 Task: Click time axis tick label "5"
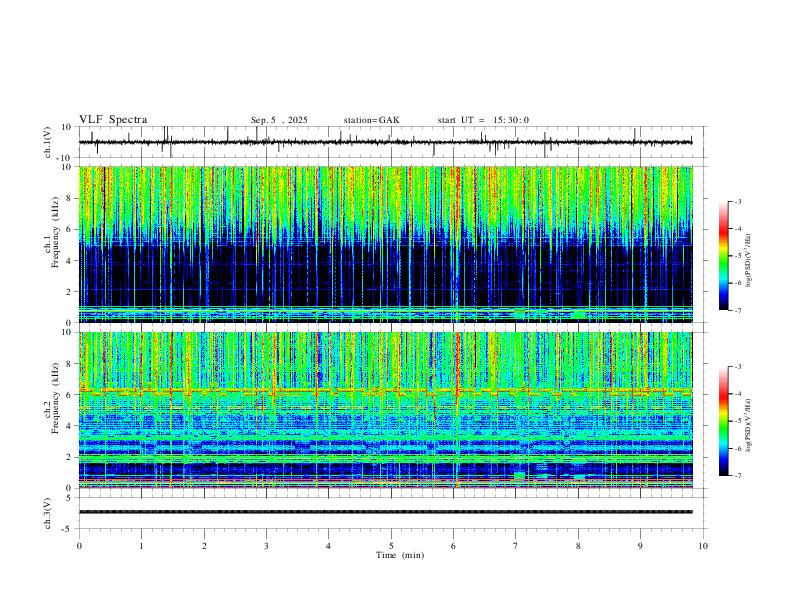391,546
